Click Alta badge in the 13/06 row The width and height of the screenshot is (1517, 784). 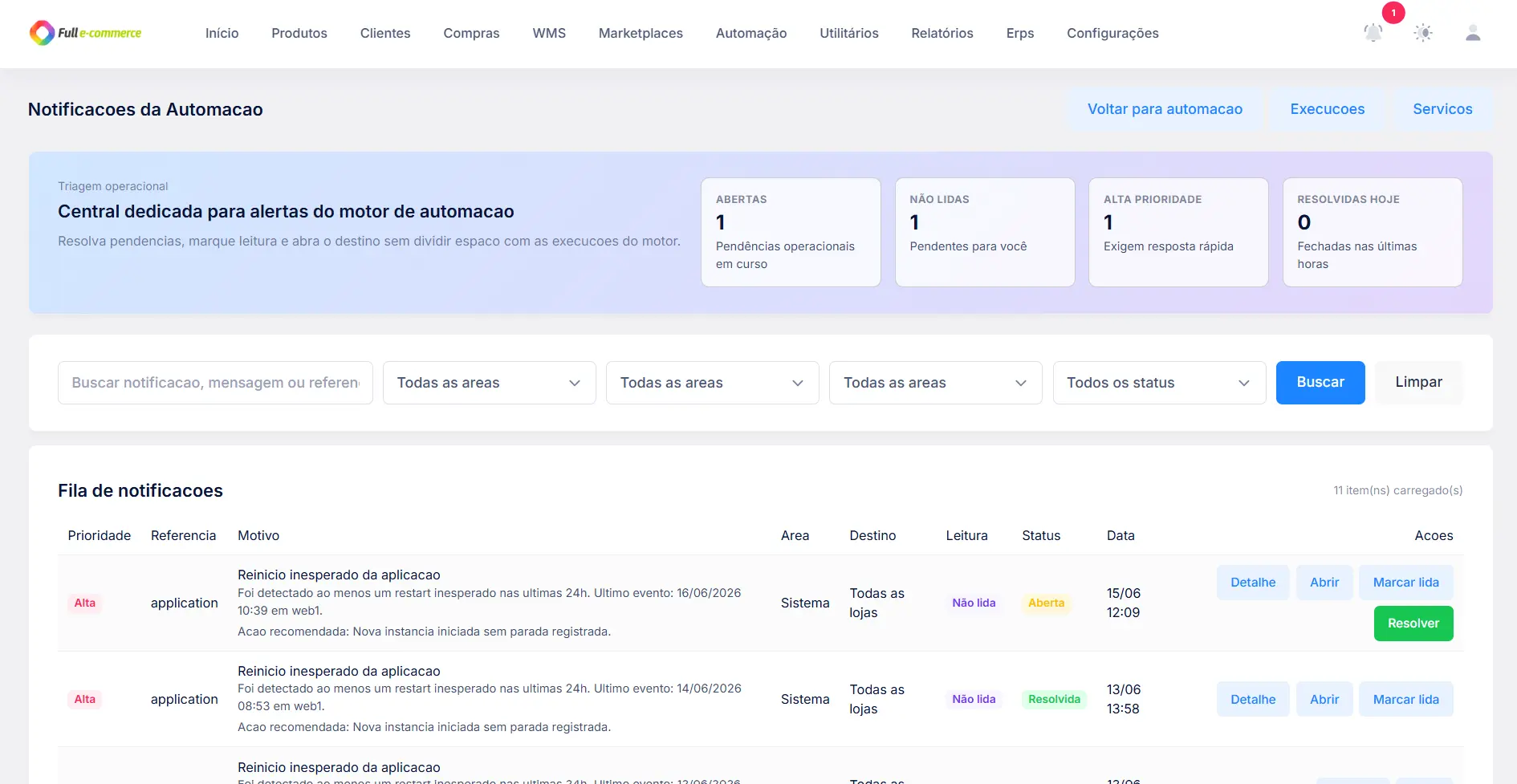85,699
